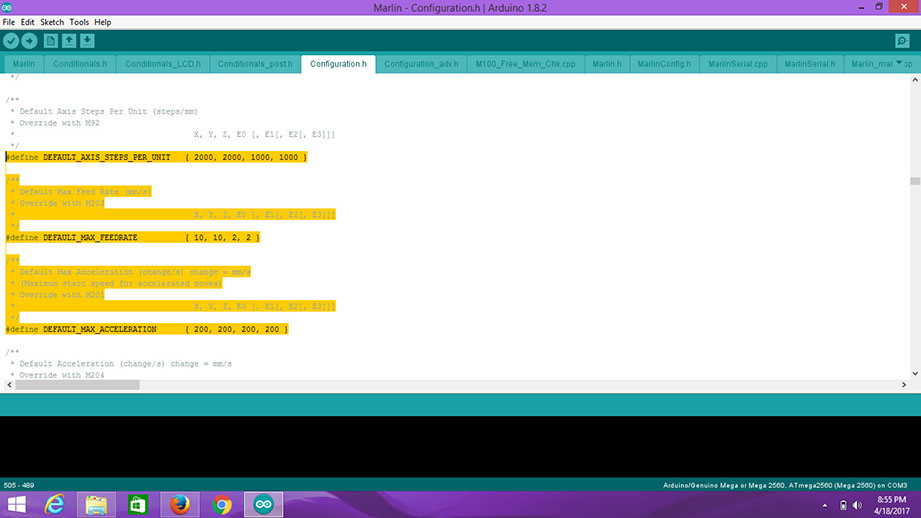Switch to the Configuration_adv.h tab
The width and height of the screenshot is (921, 518).
coord(421,64)
